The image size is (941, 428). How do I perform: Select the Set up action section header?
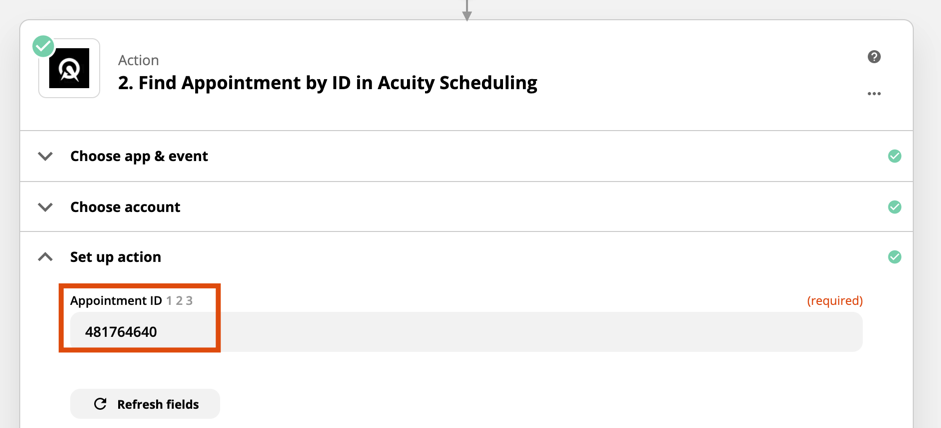466,257
